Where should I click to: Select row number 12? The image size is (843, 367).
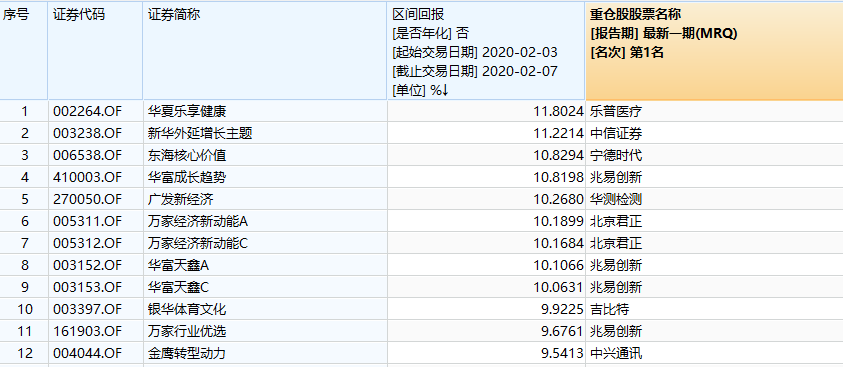(x=24, y=353)
